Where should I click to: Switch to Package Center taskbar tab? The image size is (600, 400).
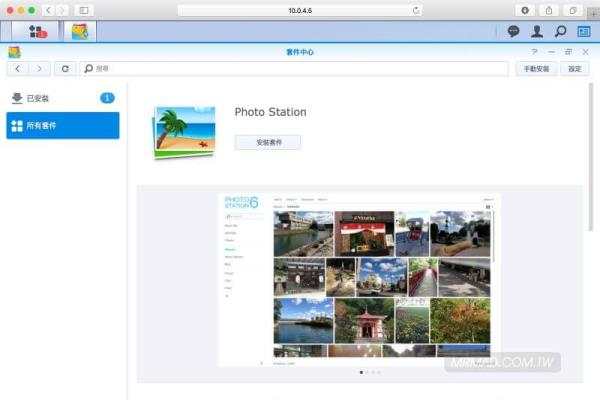(x=80, y=31)
